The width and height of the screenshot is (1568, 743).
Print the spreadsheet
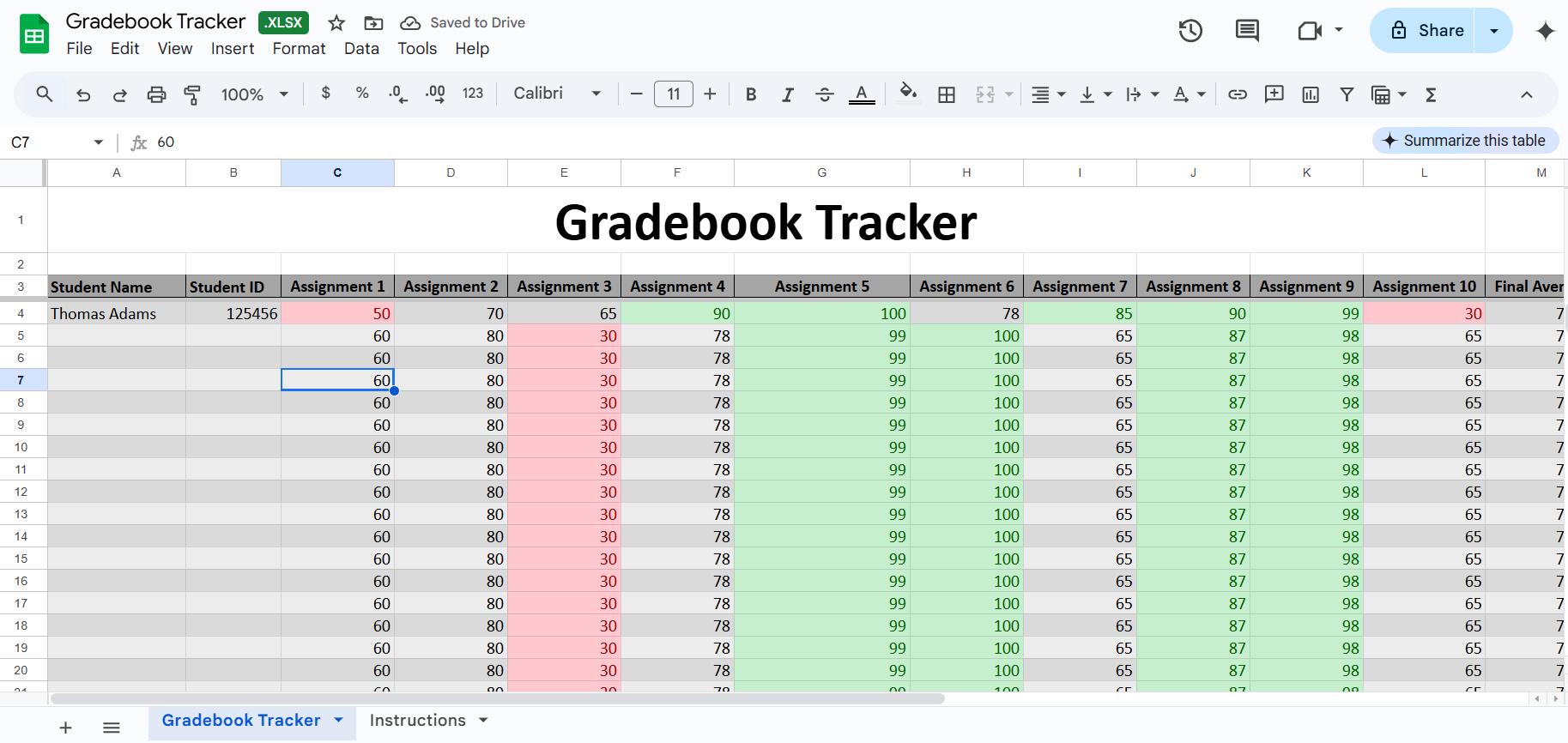tap(156, 94)
